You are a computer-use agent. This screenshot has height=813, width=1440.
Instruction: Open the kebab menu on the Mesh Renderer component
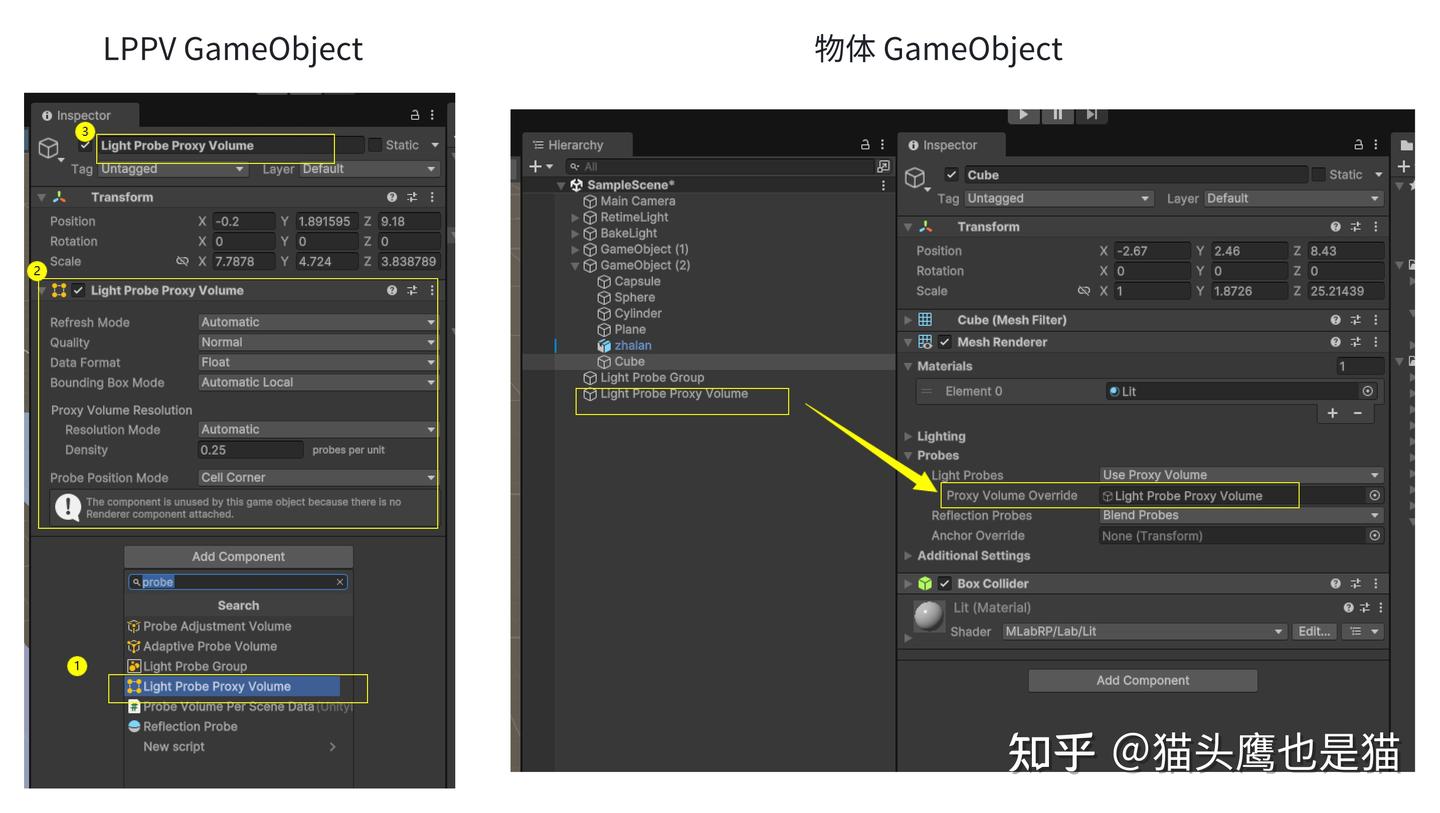pos(1375,341)
